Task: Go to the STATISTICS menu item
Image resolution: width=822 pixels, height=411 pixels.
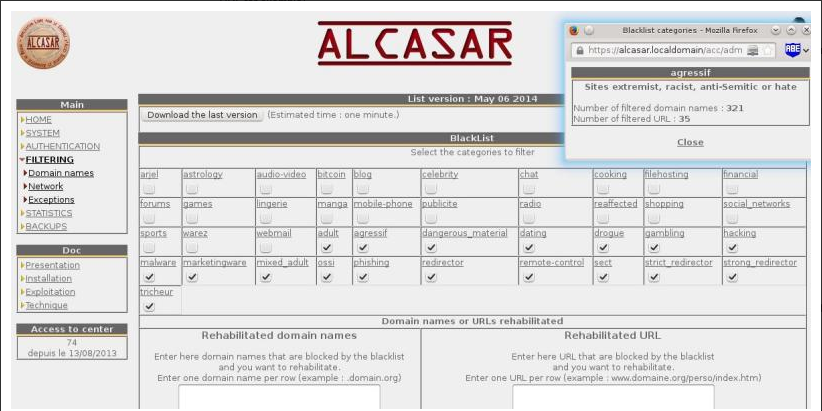Action: (48, 213)
